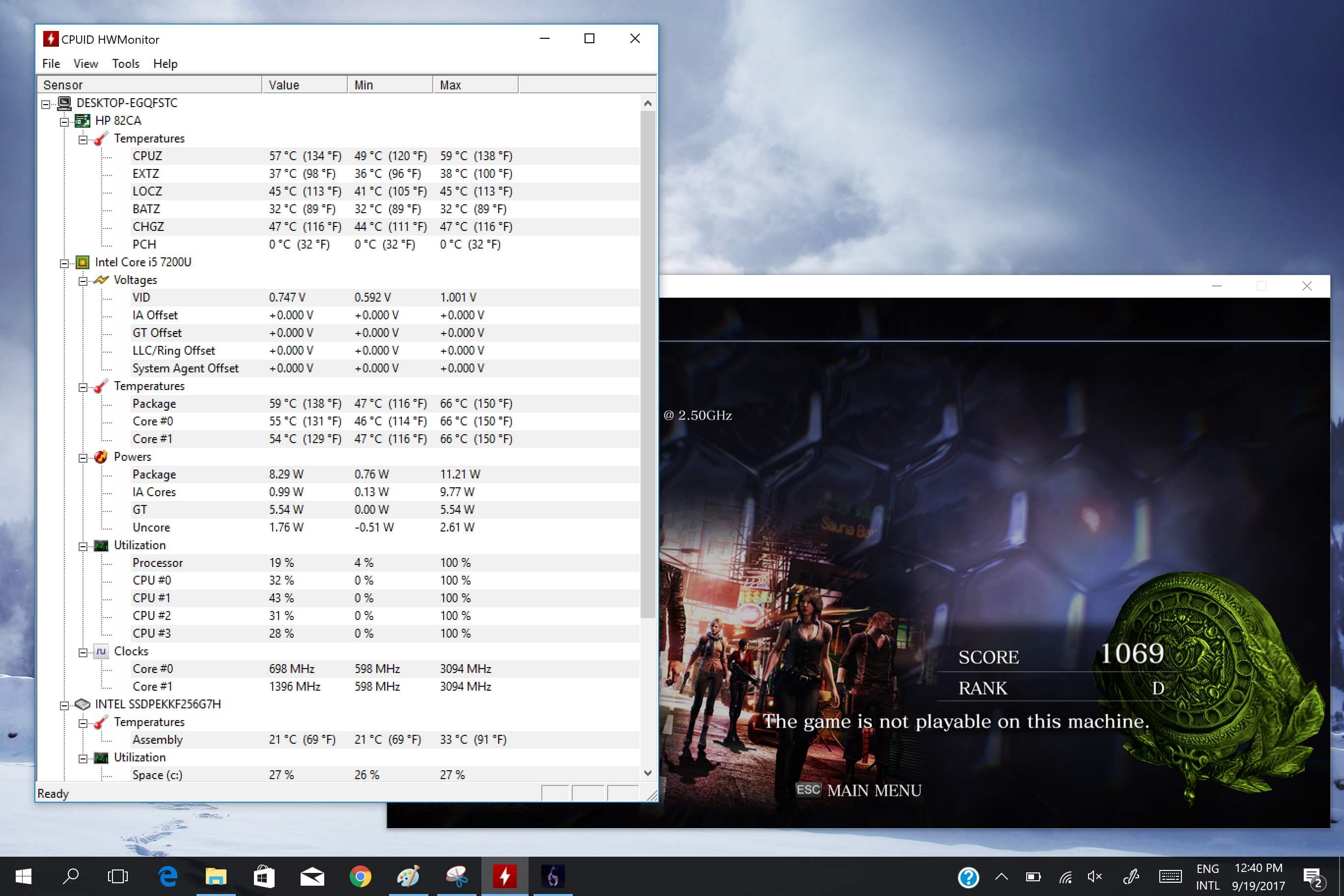The width and height of the screenshot is (1344, 896).
Task: Open the battery tray icon
Action: point(1033,876)
